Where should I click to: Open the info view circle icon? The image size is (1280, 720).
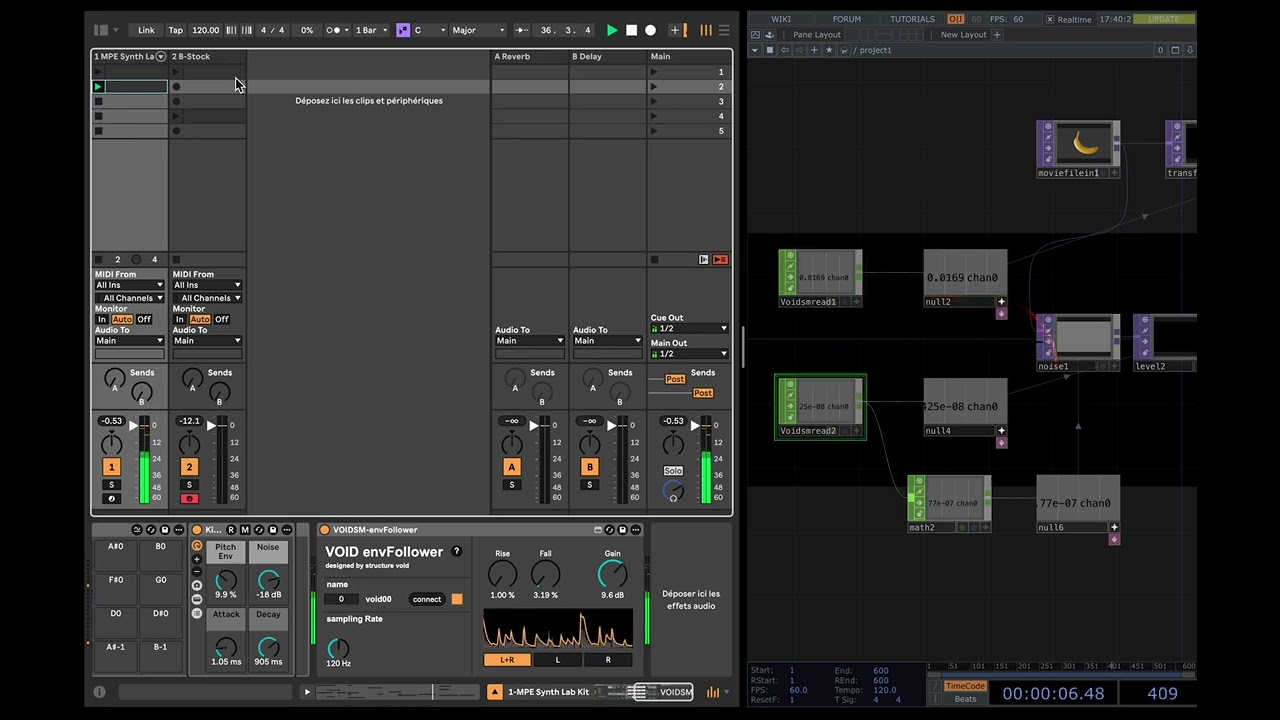pyautogui.click(x=99, y=692)
